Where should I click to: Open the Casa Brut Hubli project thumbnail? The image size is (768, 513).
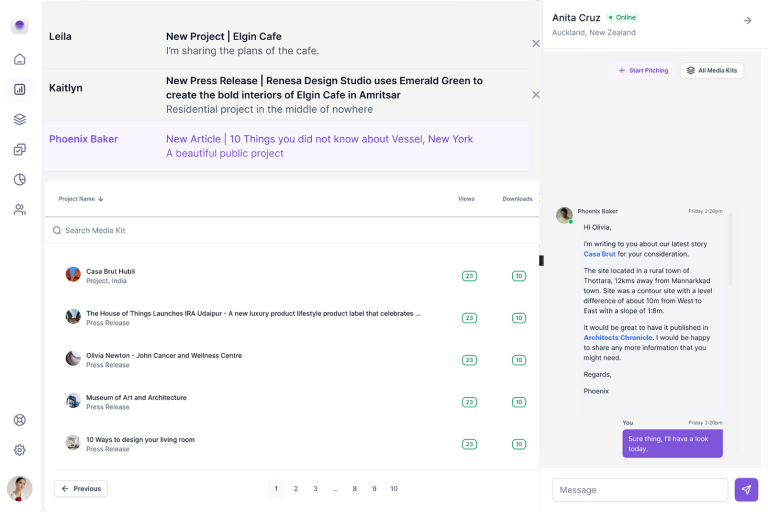click(73, 274)
